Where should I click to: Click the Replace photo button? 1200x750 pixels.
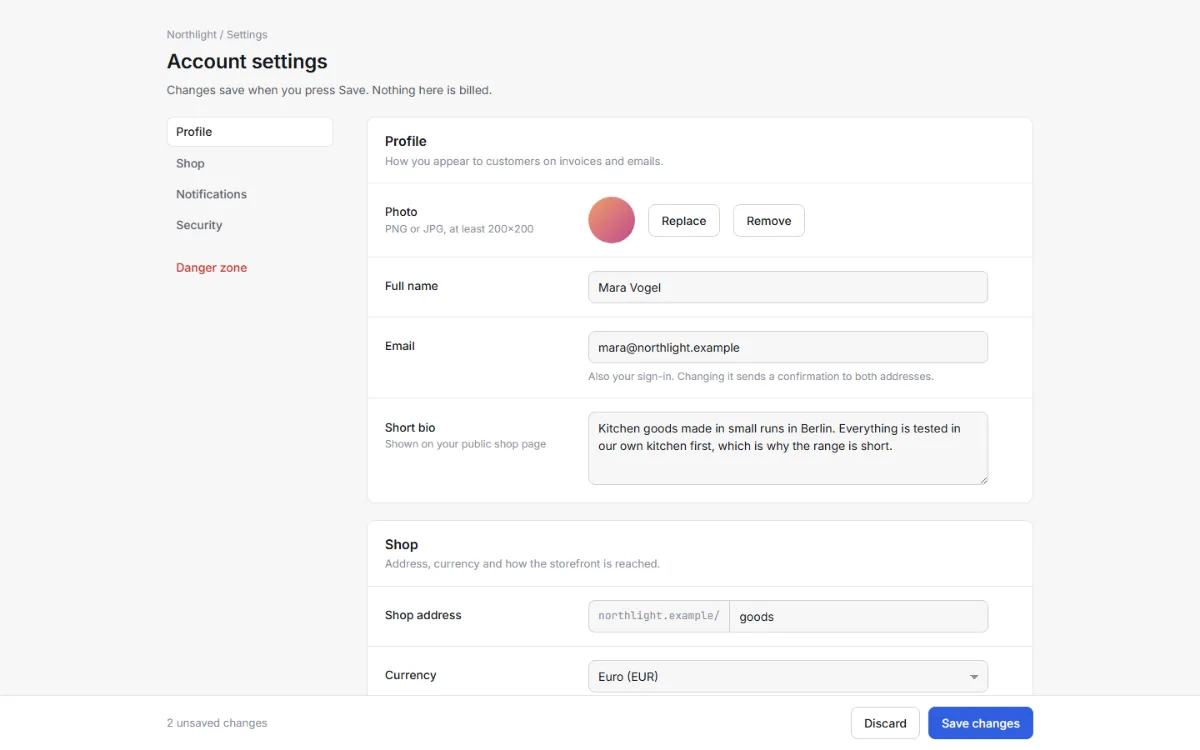[684, 221]
